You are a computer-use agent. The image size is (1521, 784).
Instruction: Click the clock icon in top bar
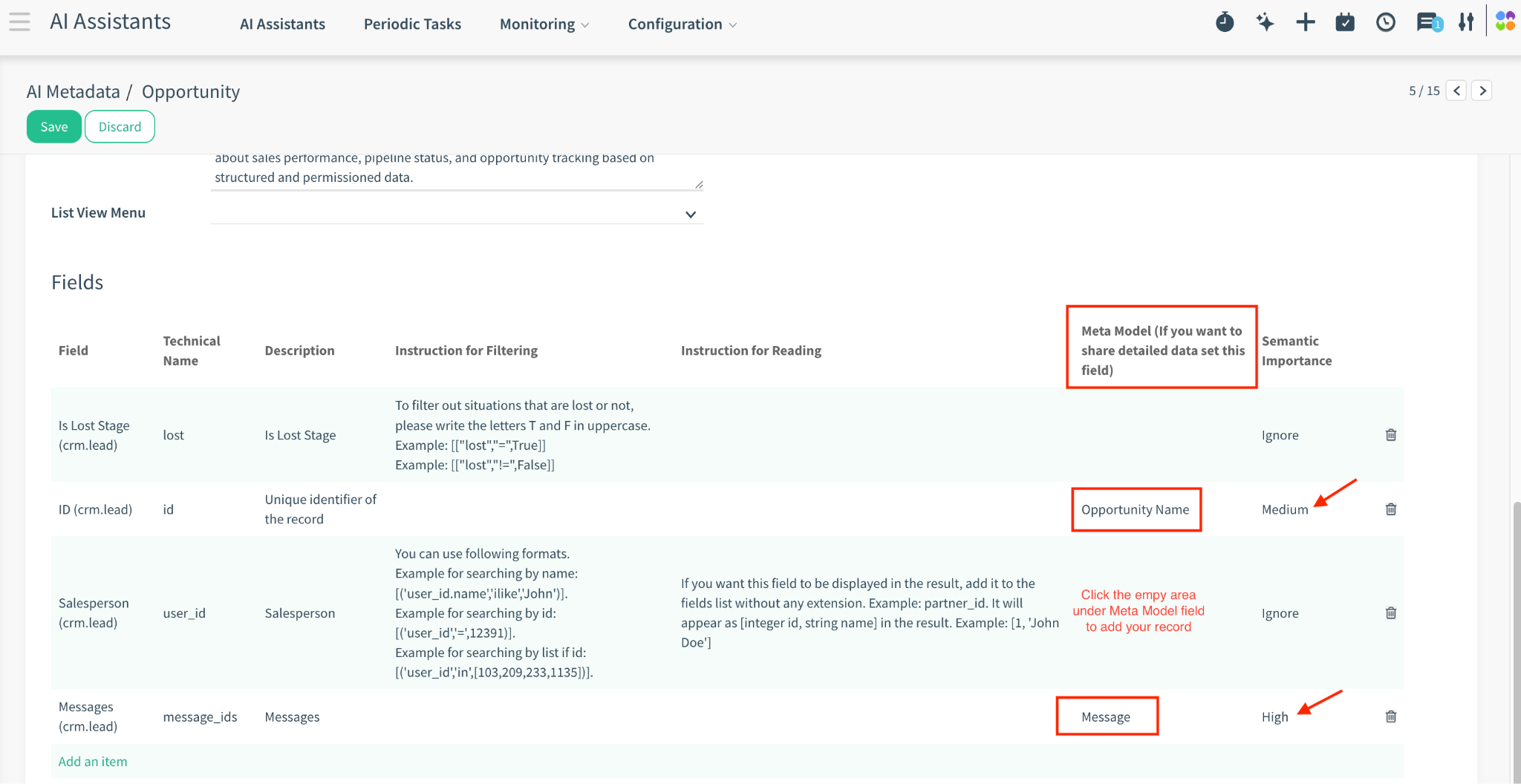click(1385, 23)
